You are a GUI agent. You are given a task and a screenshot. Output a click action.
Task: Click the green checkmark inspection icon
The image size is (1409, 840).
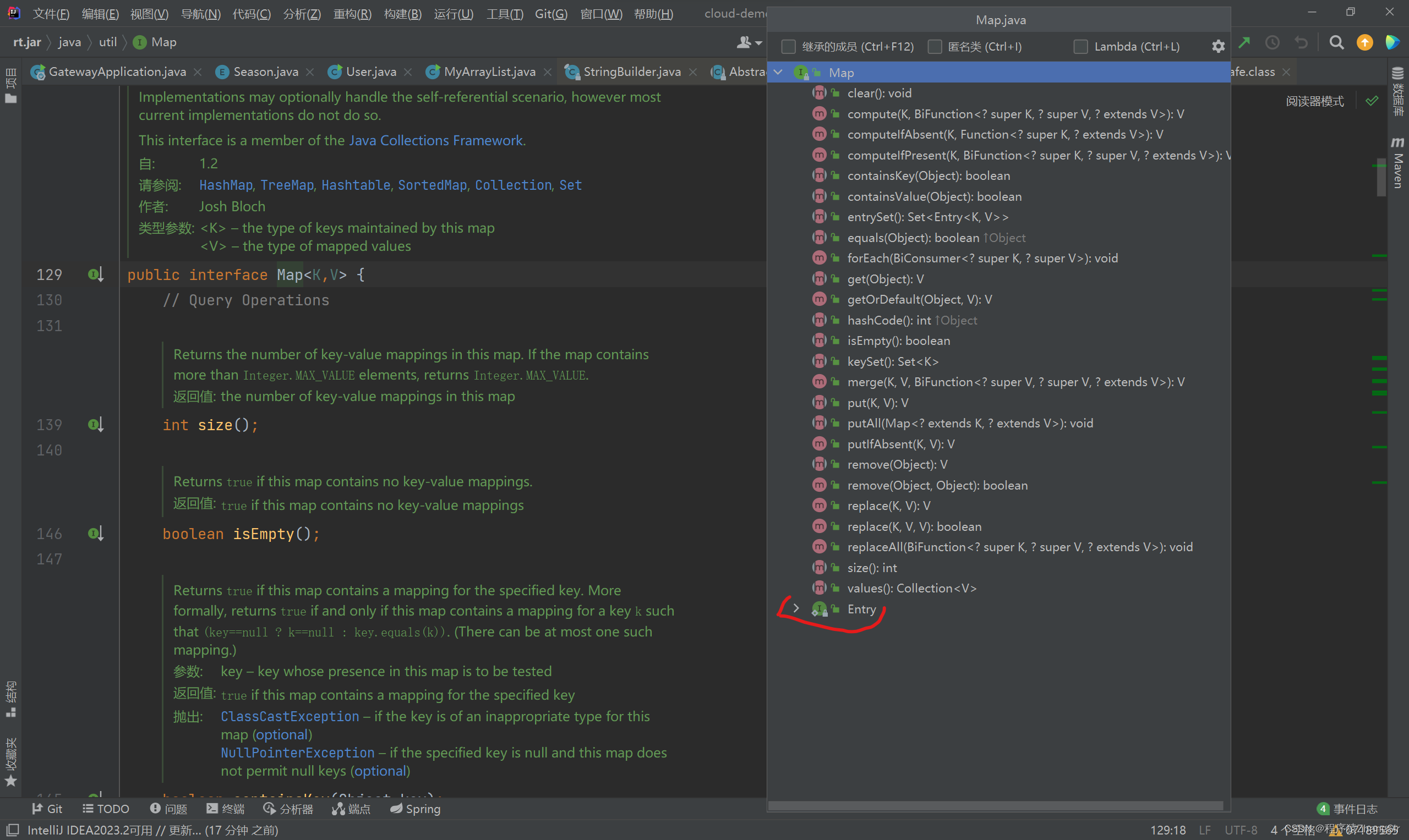[x=1372, y=101]
